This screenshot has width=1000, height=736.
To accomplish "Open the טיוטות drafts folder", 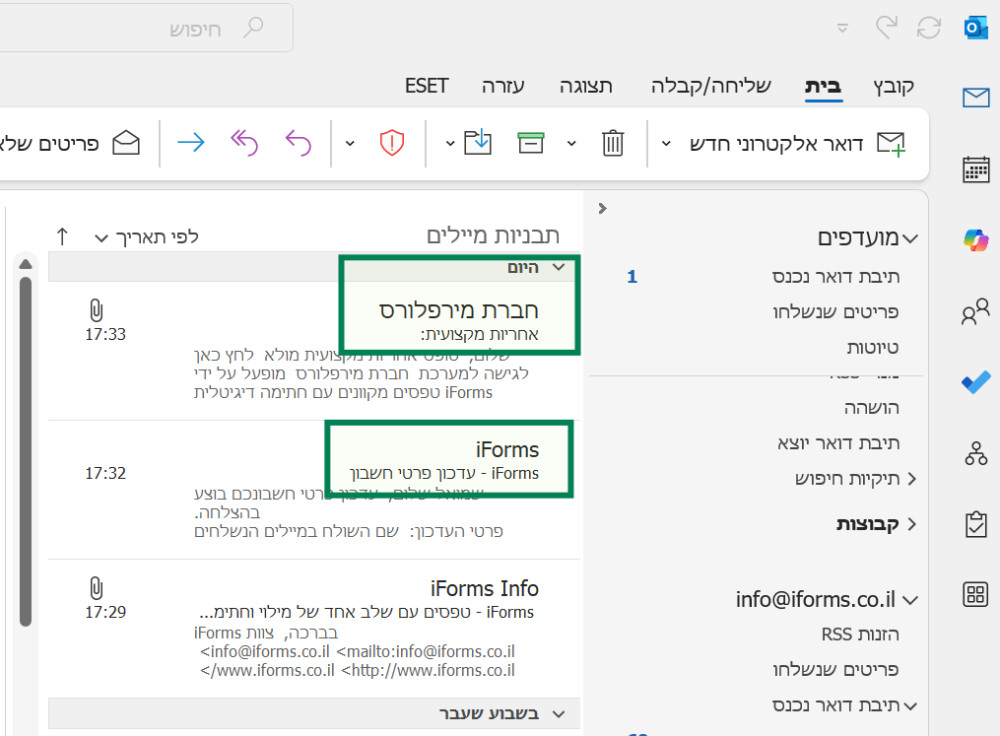I will coord(872,348).
